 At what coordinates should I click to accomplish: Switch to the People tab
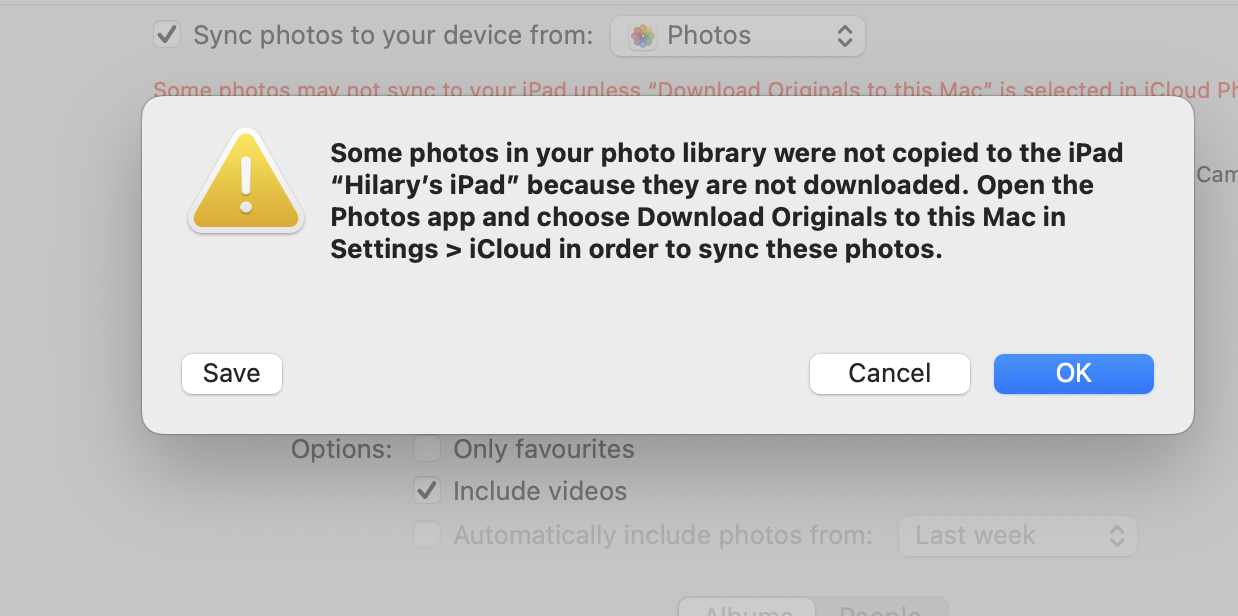[881, 608]
